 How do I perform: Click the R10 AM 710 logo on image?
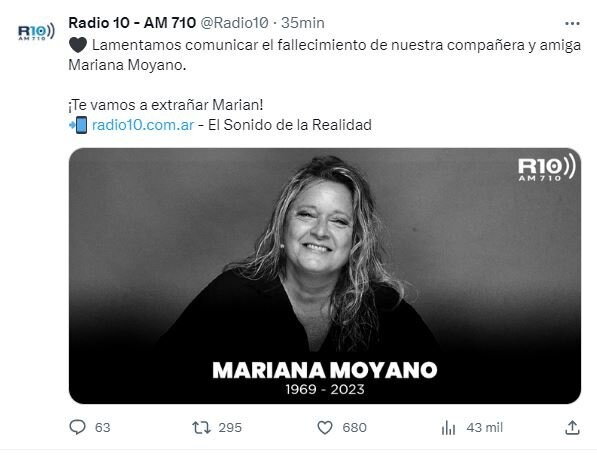pyautogui.click(x=546, y=168)
